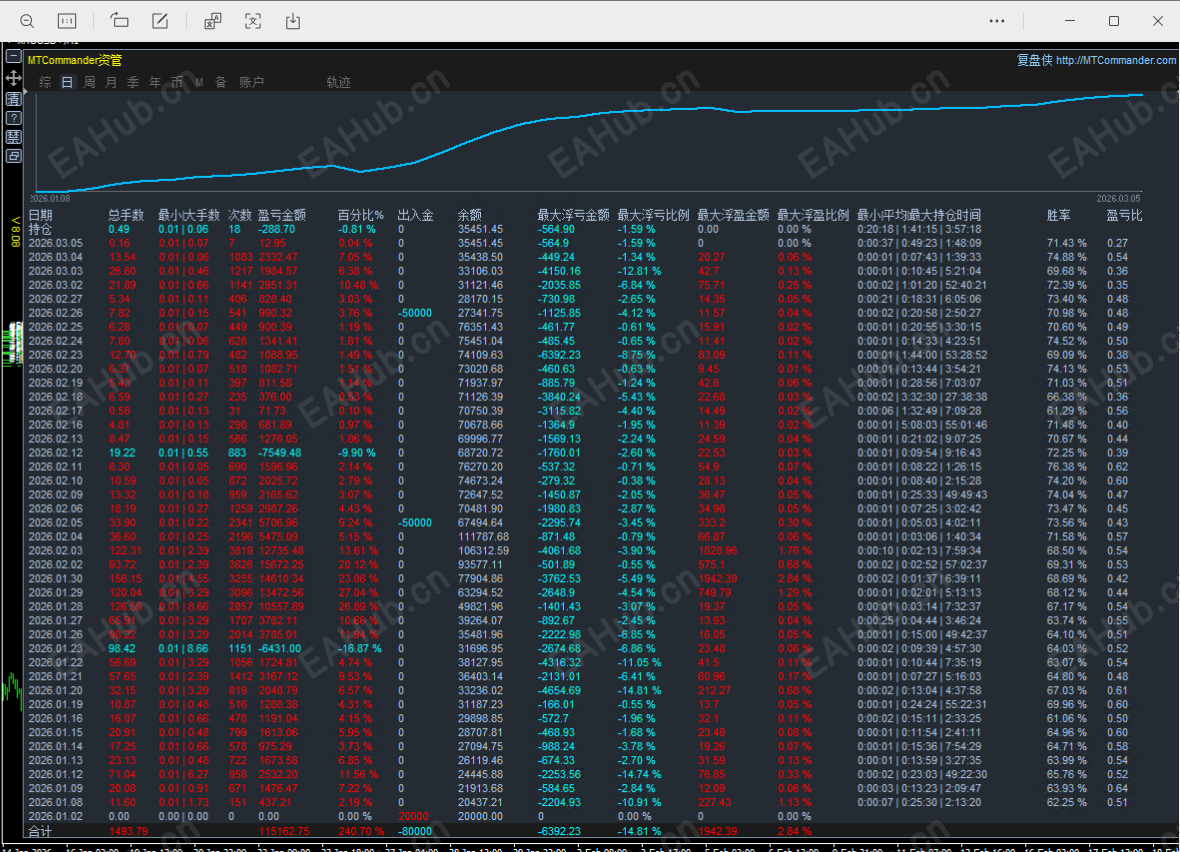Switch to the 周 weekly tab

pyautogui.click(x=89, y=82)
